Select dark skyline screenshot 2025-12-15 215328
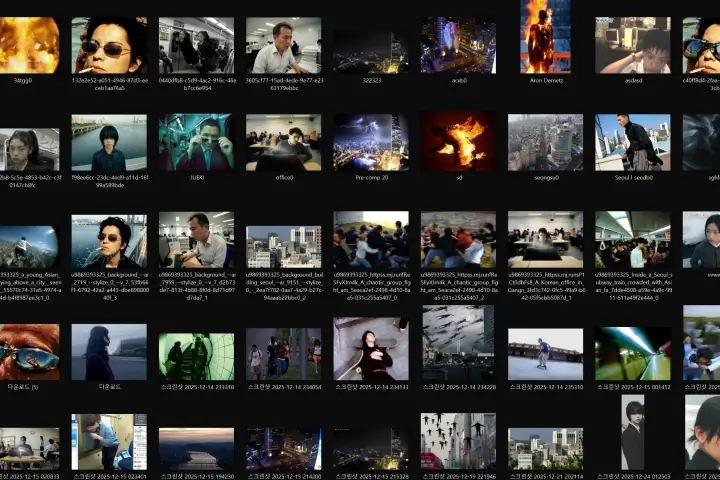The height and width of the screenshot is (480, 720). [371, 449]
